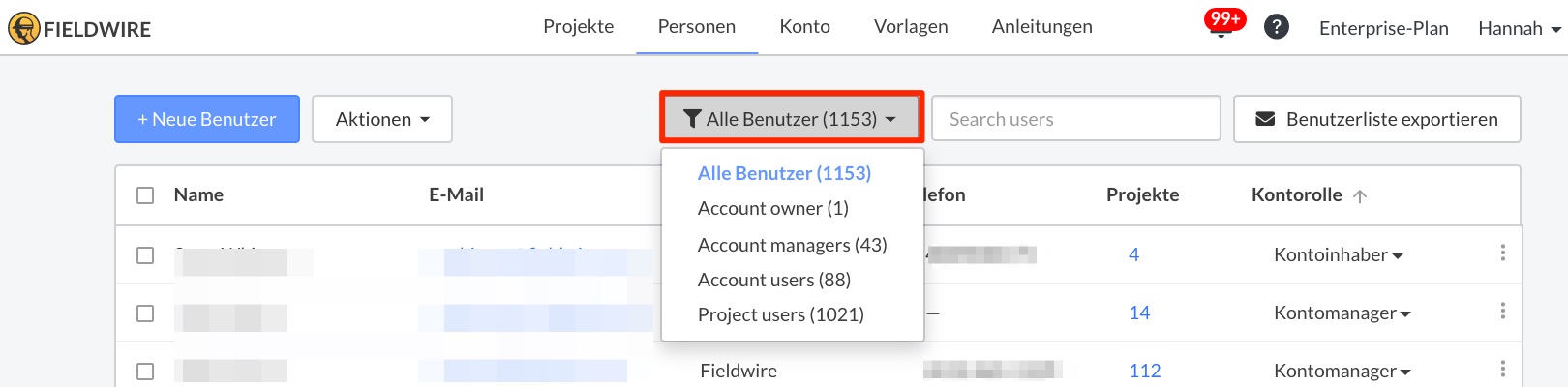
Task: Open three-dot menu for Kontoinhaber row
Action: (1502, 253)
